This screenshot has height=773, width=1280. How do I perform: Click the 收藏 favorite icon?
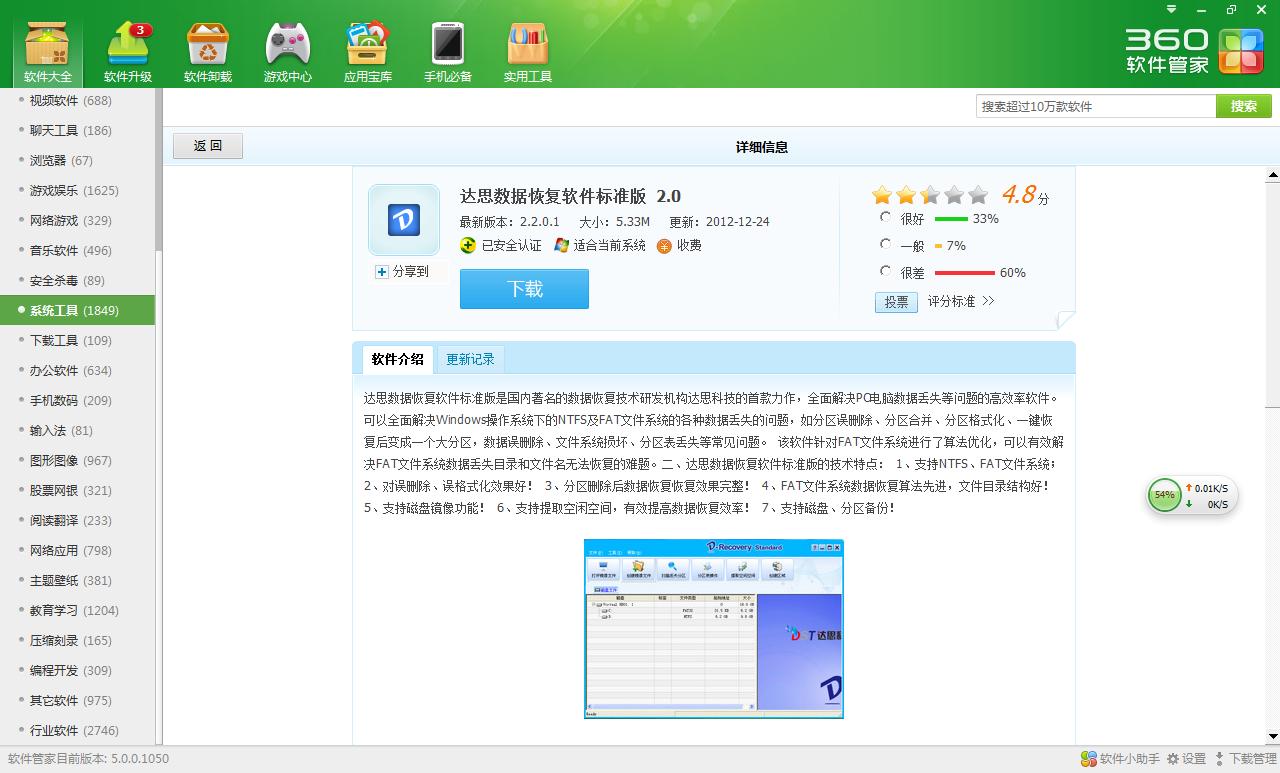point(663,245)
